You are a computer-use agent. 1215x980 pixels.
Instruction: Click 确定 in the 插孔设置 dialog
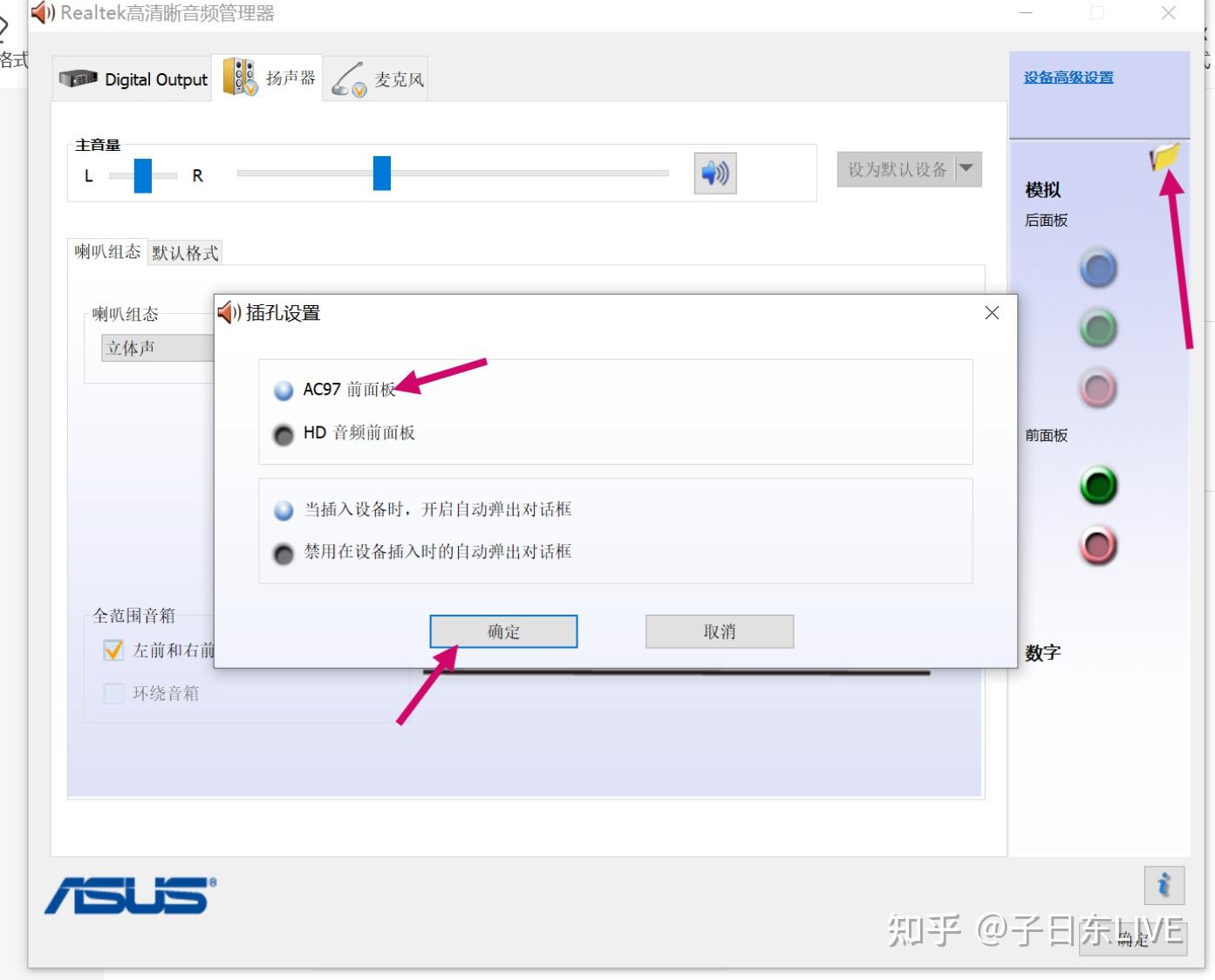pos(503,631)
